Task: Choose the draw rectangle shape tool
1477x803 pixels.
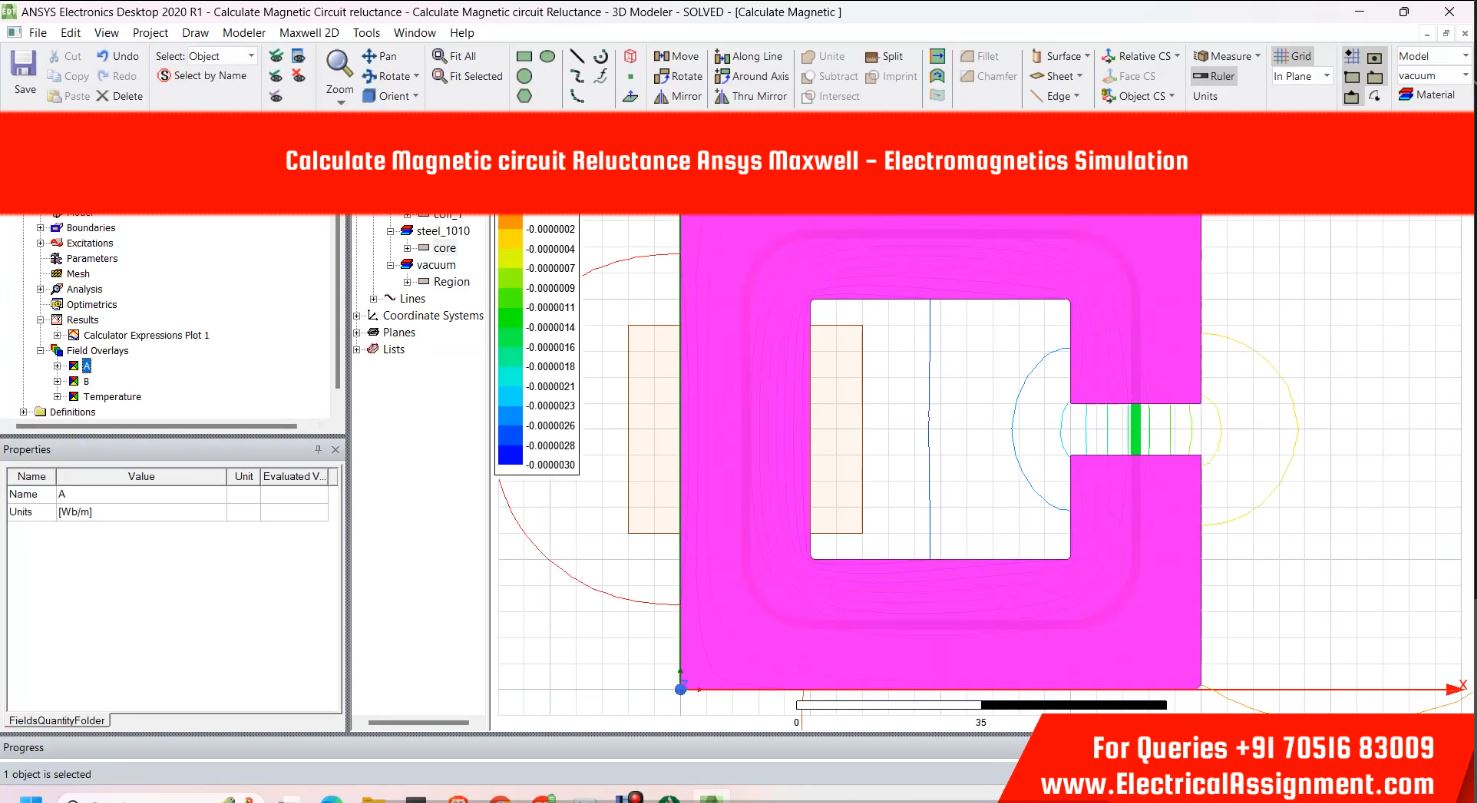Action: pos(524,56)
